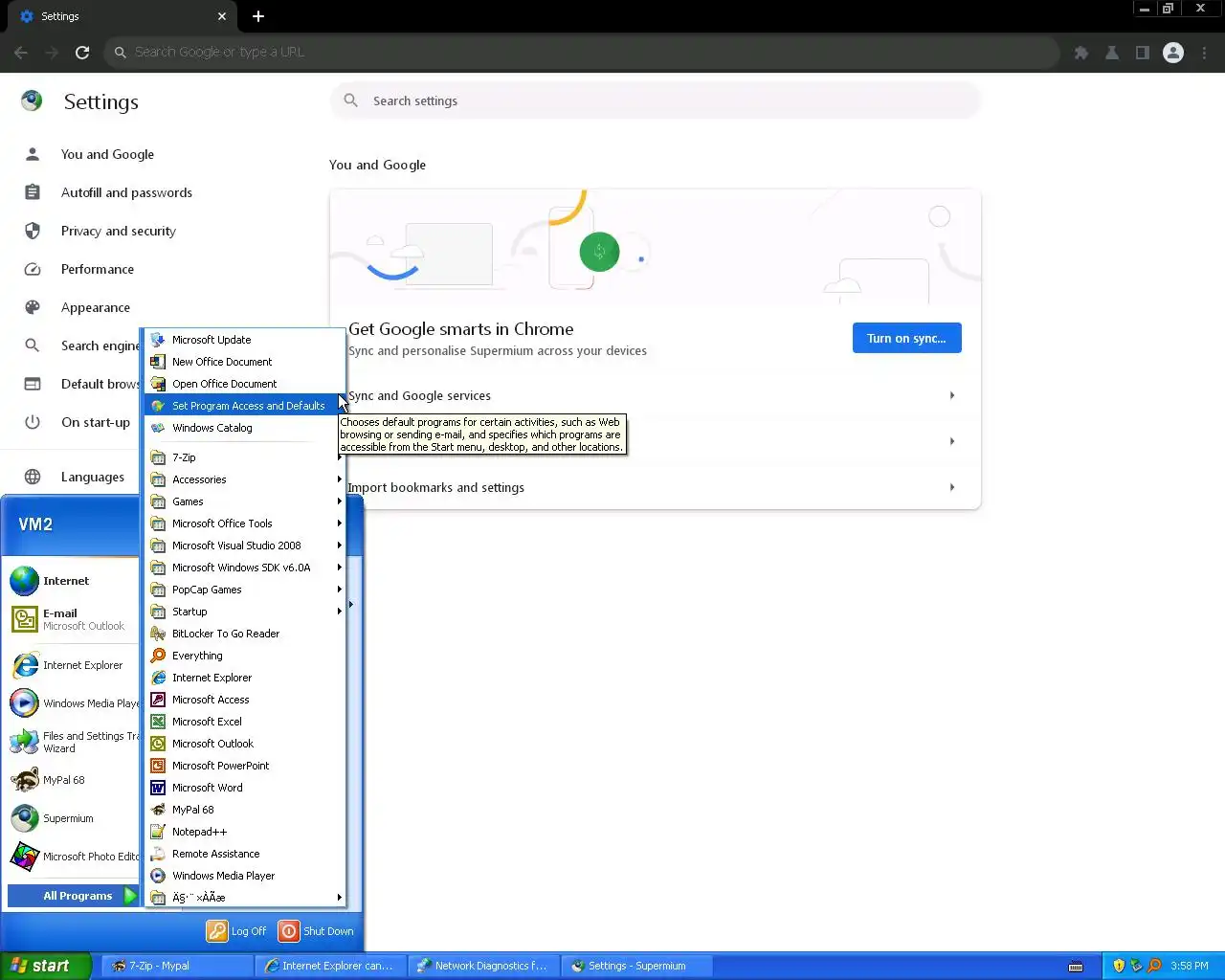1225x980 pixels.
Task: Switch to Settings - Supermium taskbar item
Action: pyautogui.click(x=636, y=966)
